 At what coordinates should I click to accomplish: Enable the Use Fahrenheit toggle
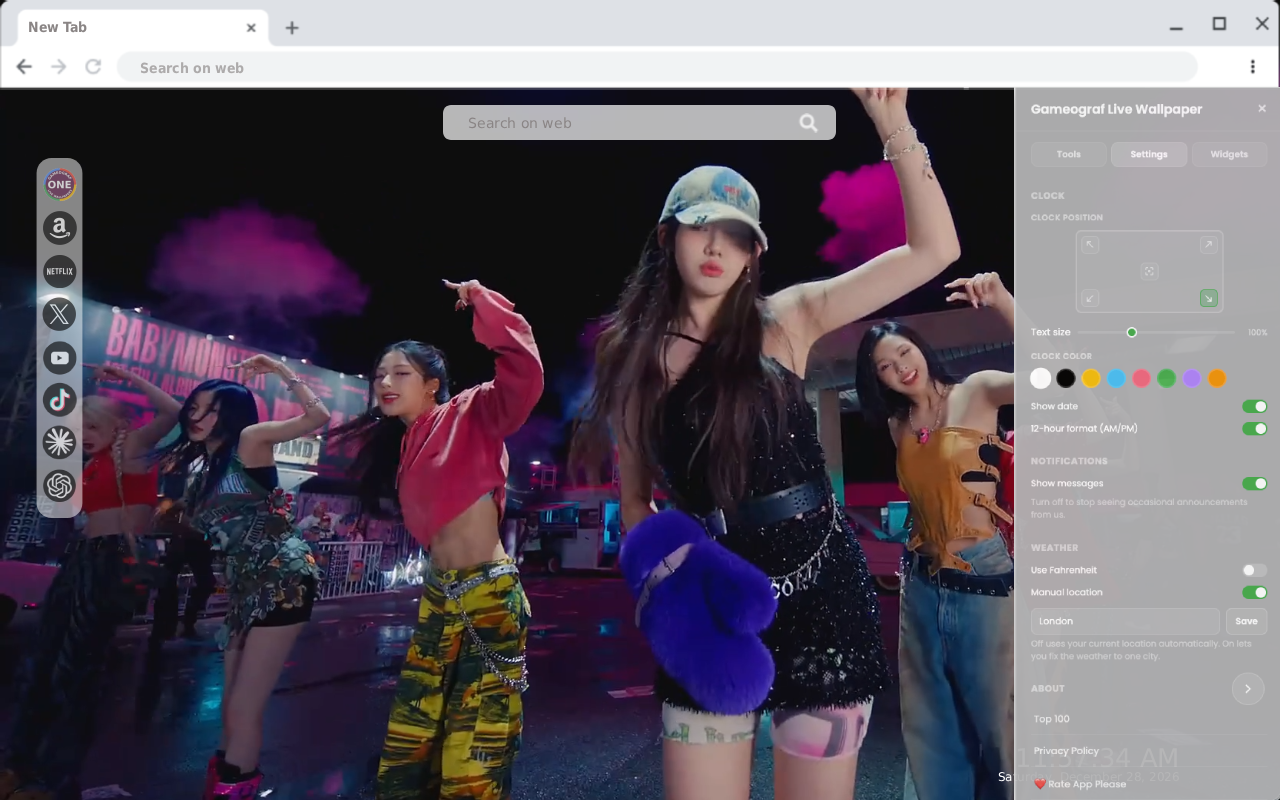[x=1254, y=570]
